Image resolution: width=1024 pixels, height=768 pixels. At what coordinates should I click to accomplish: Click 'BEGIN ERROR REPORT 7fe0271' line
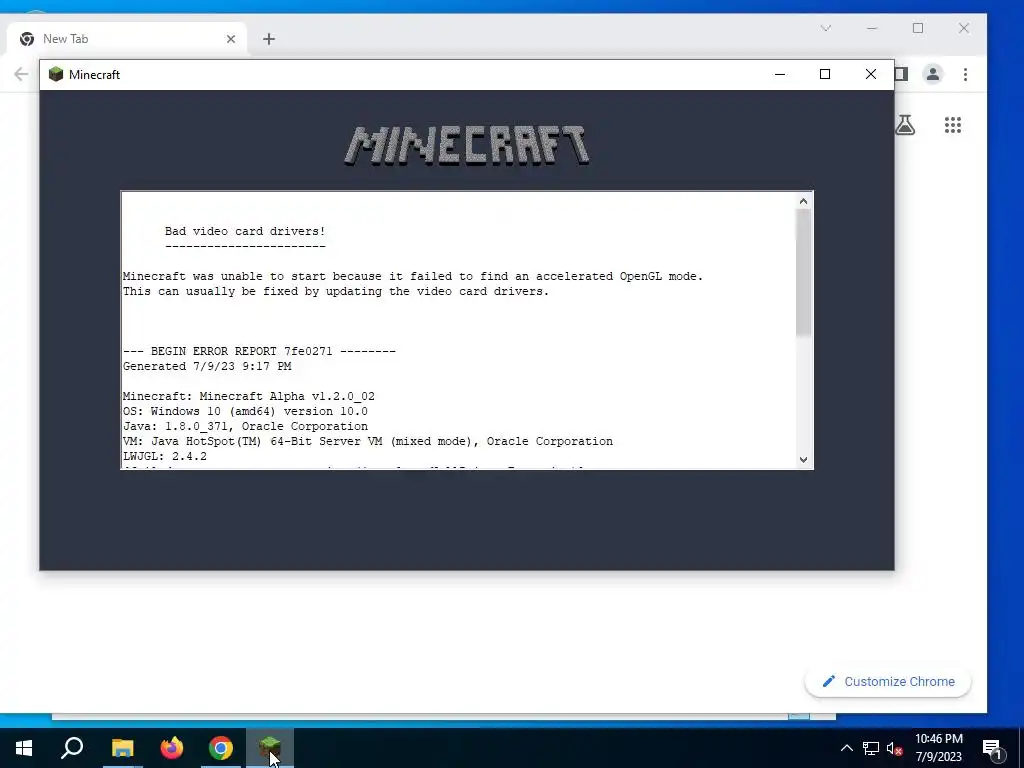coord(259,351)
